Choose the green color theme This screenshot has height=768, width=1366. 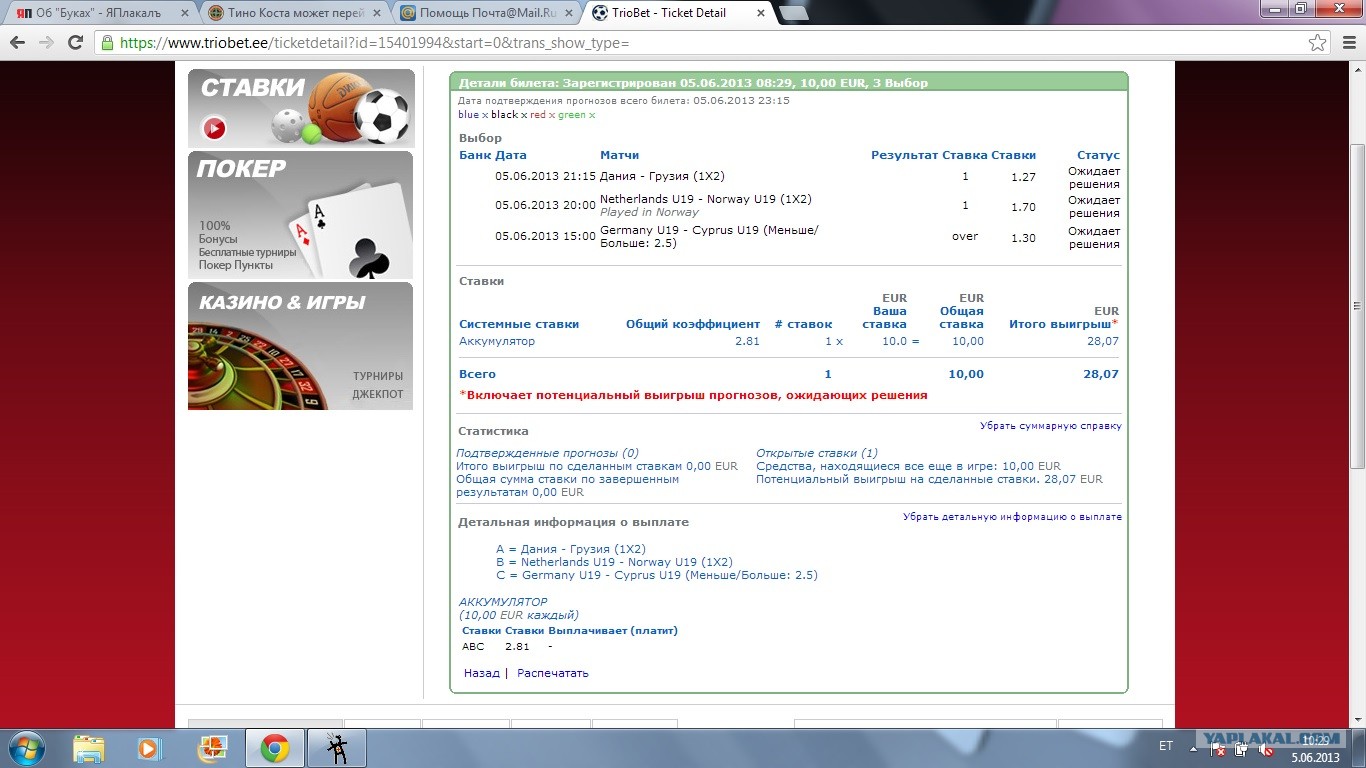pyautogui.click(x=572, y=115)
